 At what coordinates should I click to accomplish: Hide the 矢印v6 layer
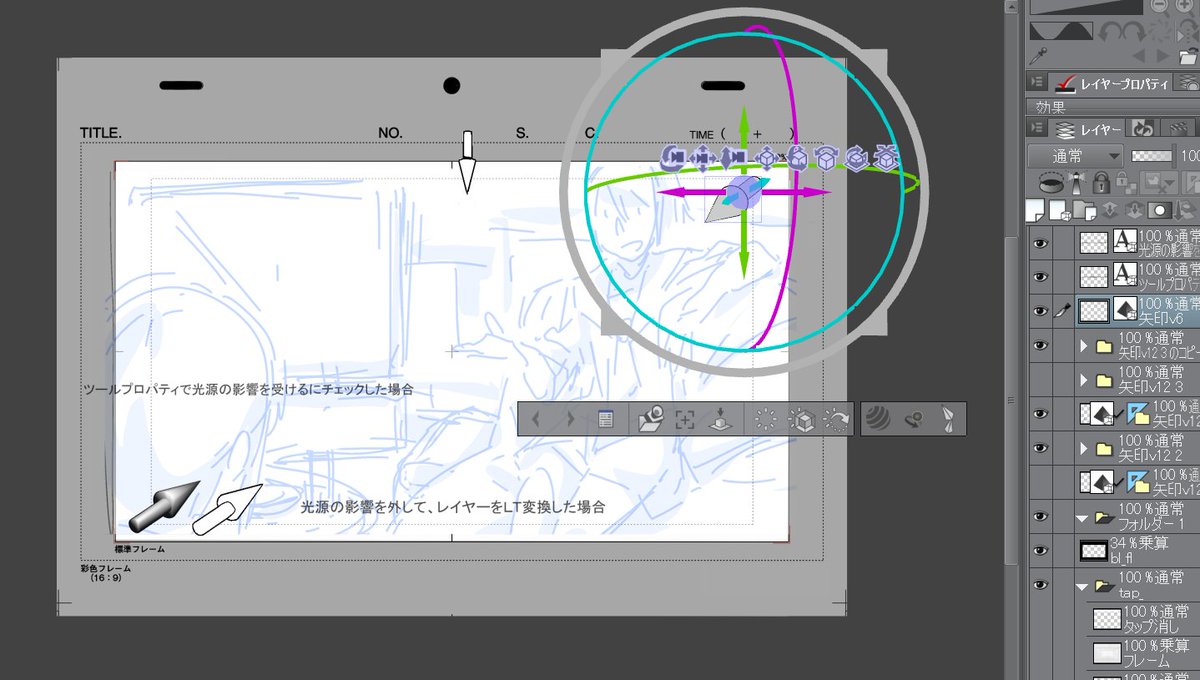[1040, 310]
